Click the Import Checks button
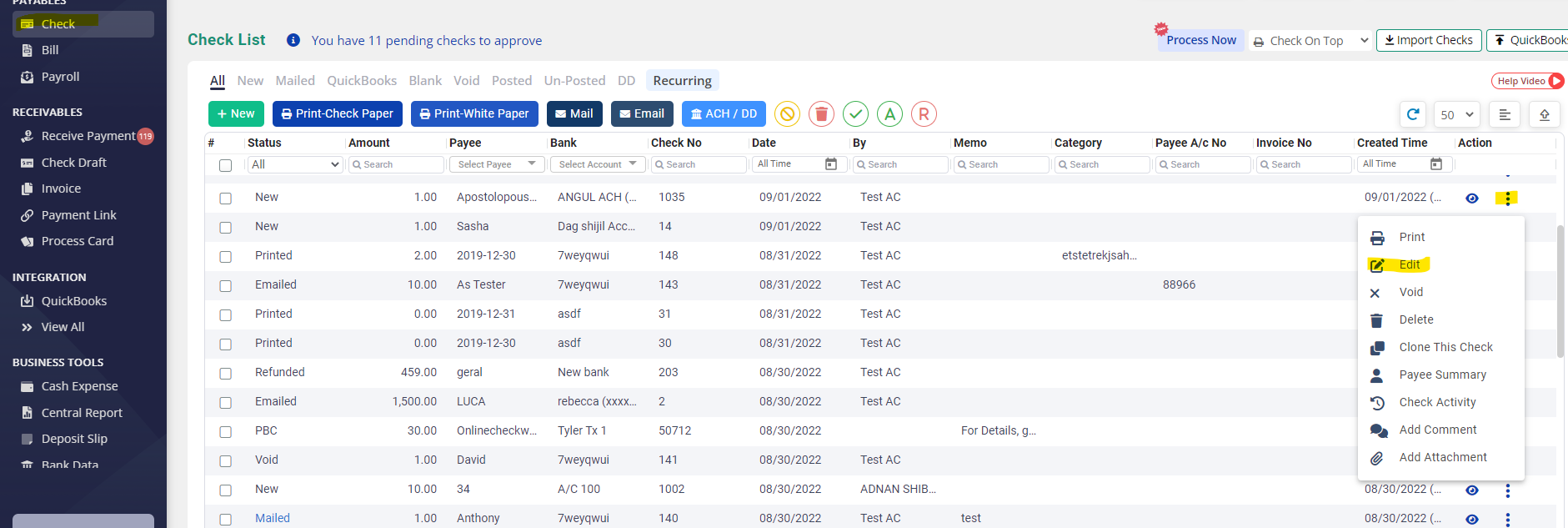The height and width of the screenshot is (528, 1568). [x=1429, y=40]
